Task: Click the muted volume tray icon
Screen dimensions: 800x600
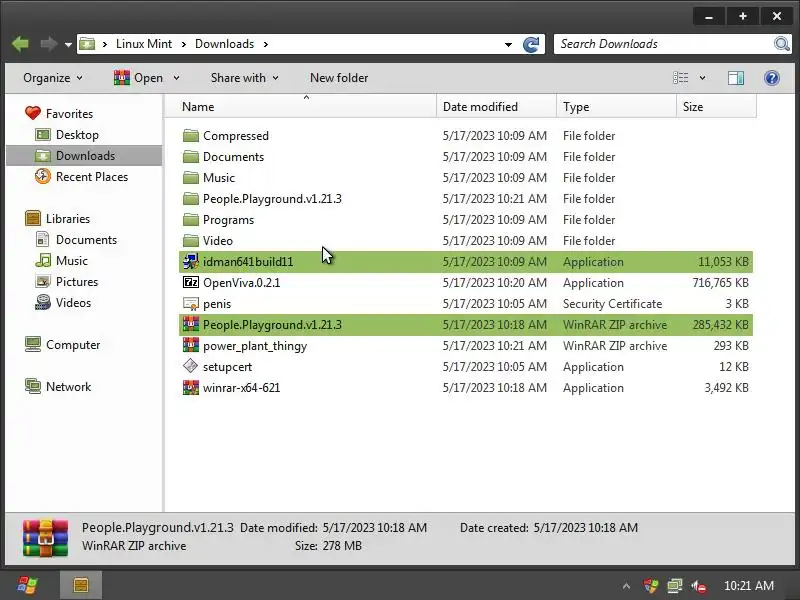Action: pyautogui.click(x=698, y=586)
